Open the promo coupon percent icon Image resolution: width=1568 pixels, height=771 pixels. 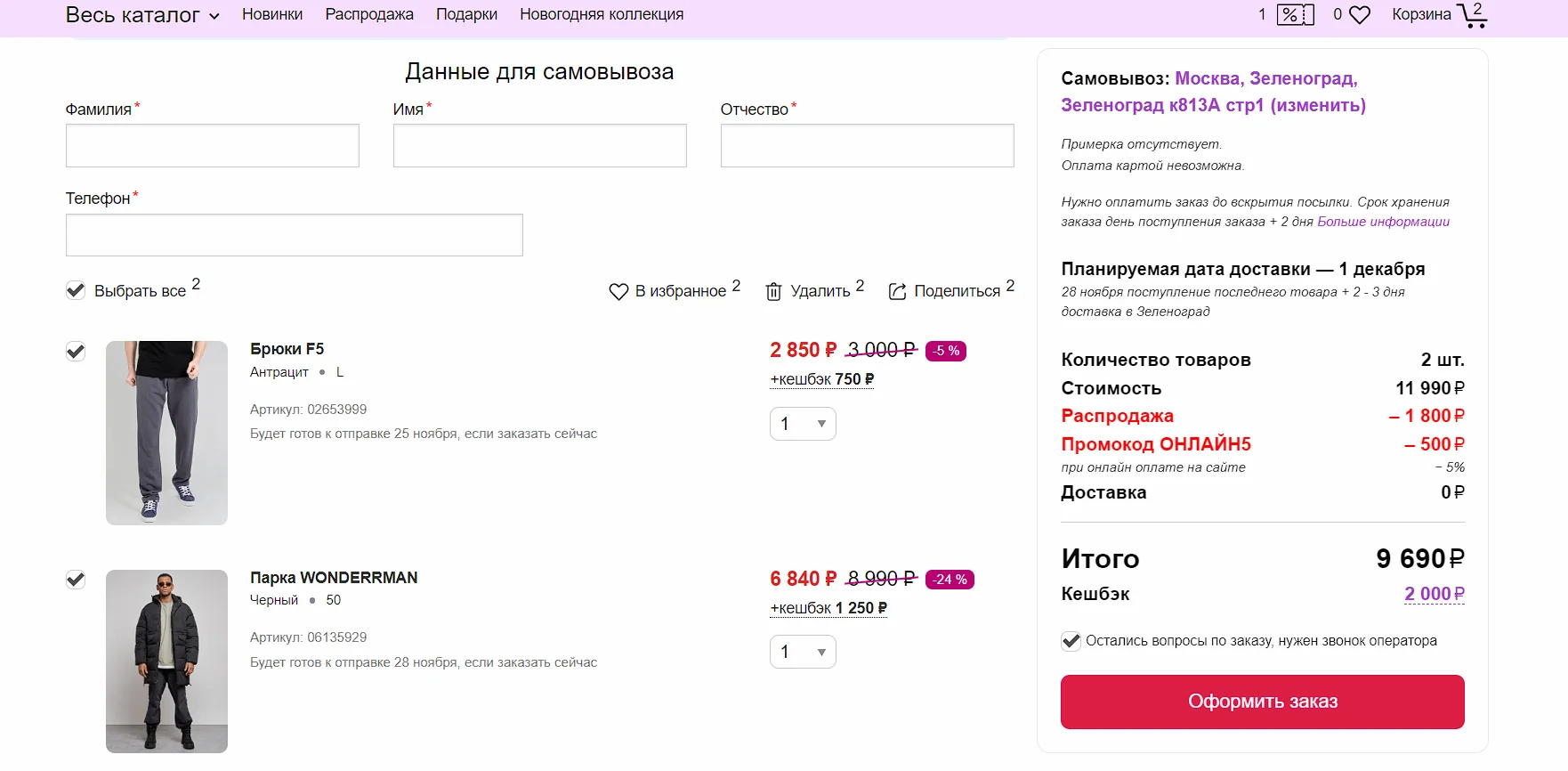(1295, 15)
